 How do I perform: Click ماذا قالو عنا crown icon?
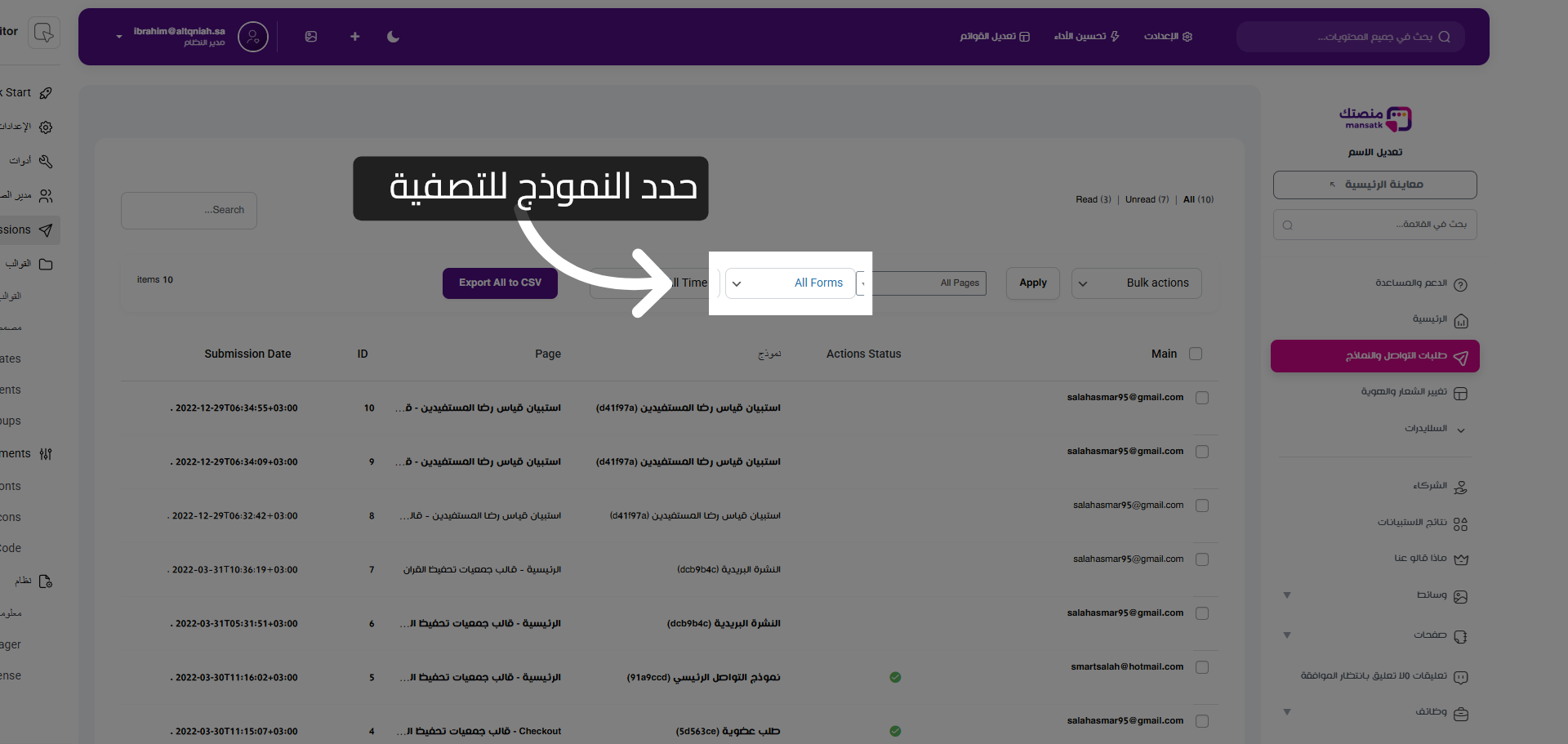click(x=1461, y=559)
